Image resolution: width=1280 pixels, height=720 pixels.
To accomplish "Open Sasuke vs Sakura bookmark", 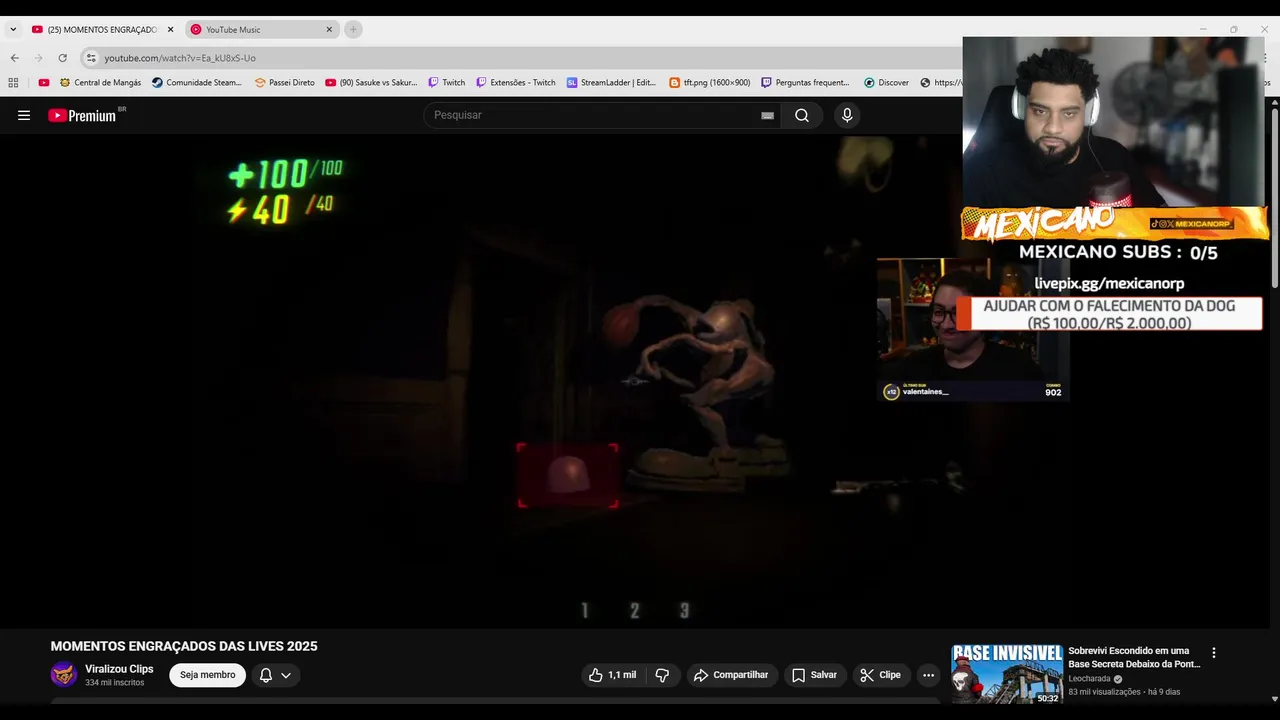I will [371, 83].
